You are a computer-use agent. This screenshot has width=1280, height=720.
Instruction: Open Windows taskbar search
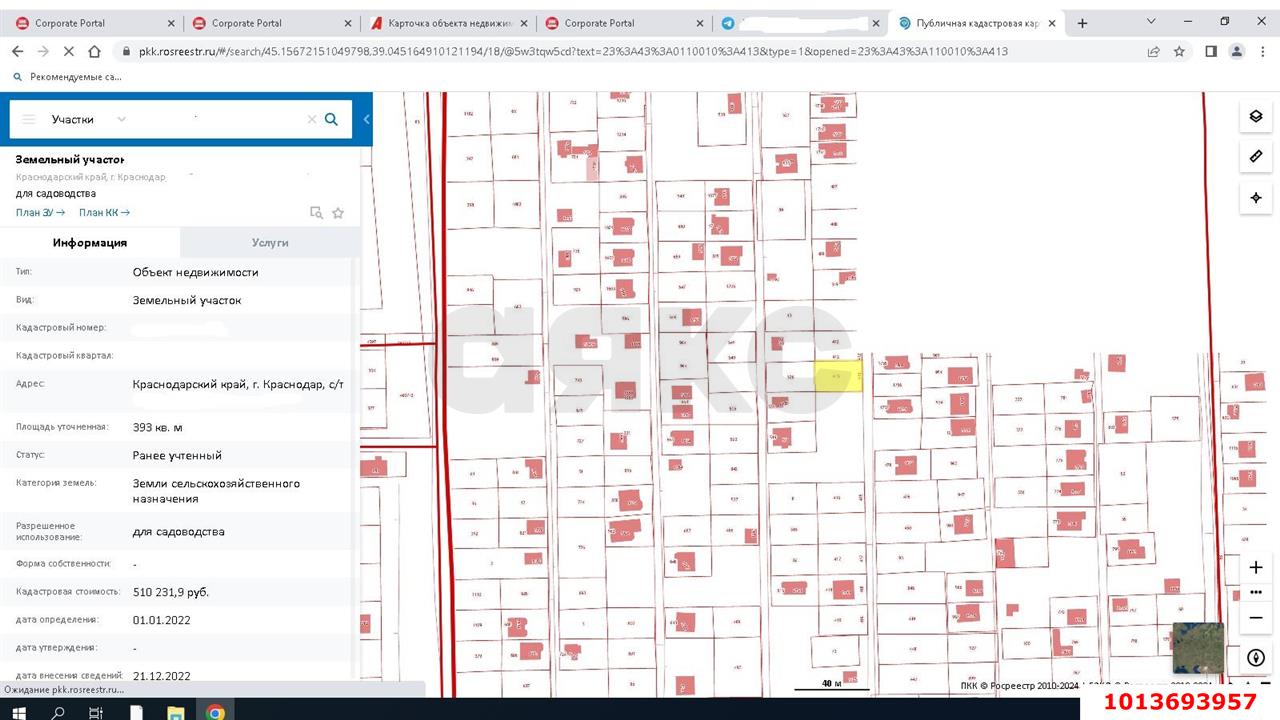[58, 712]
